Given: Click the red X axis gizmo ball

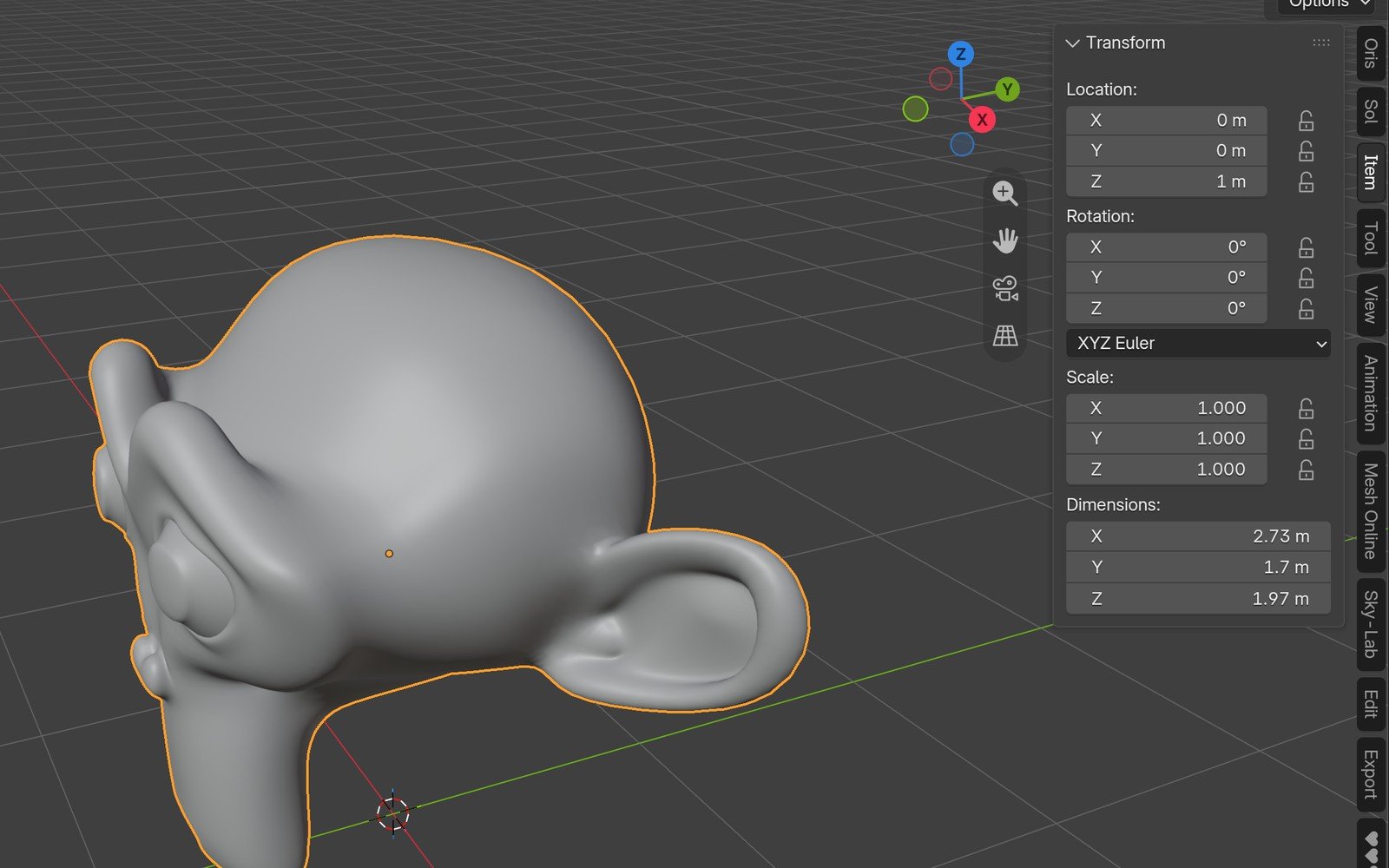Looking at the screenshot, I should click(982, 120).
